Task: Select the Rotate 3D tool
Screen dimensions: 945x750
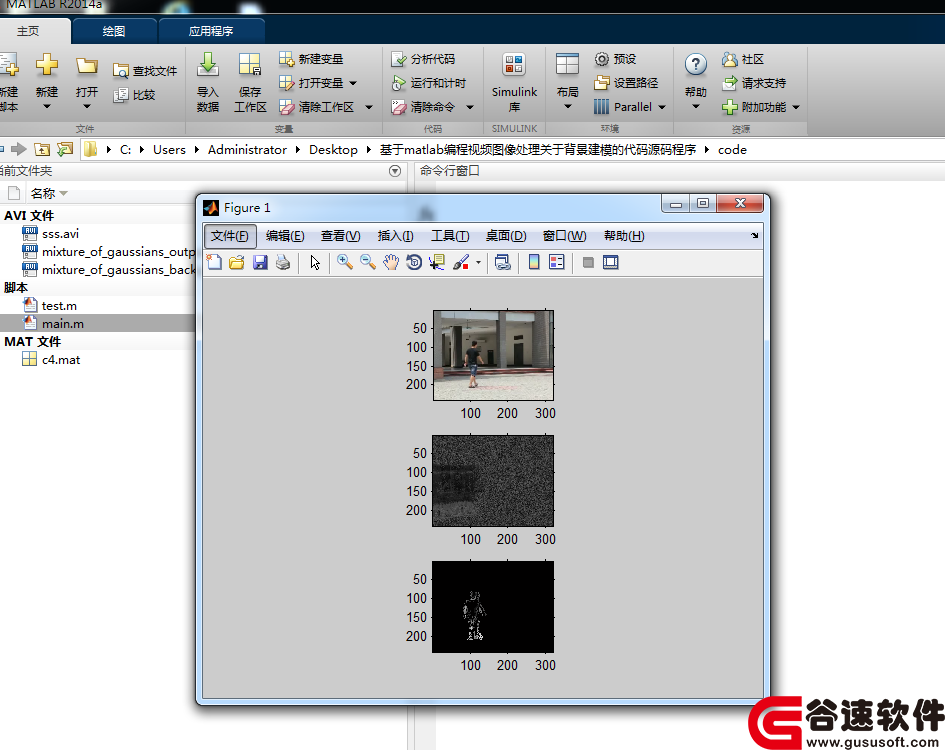Action: [x=414, y=262]
